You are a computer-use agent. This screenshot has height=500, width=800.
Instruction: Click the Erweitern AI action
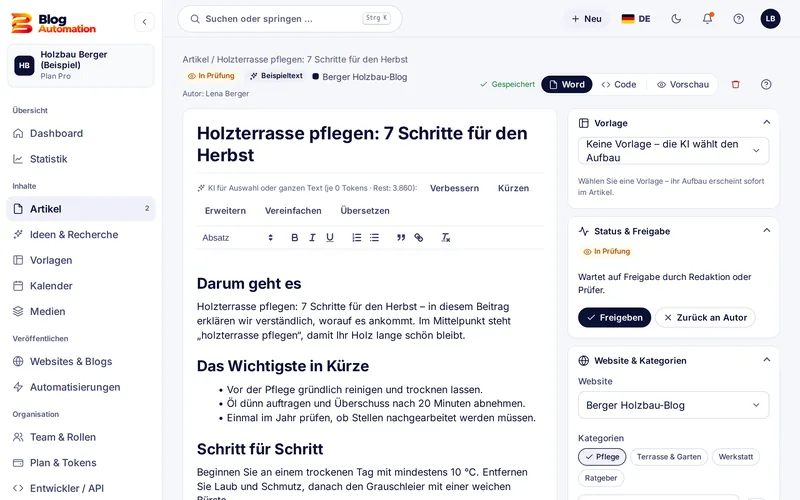click(x=225, y=211)
